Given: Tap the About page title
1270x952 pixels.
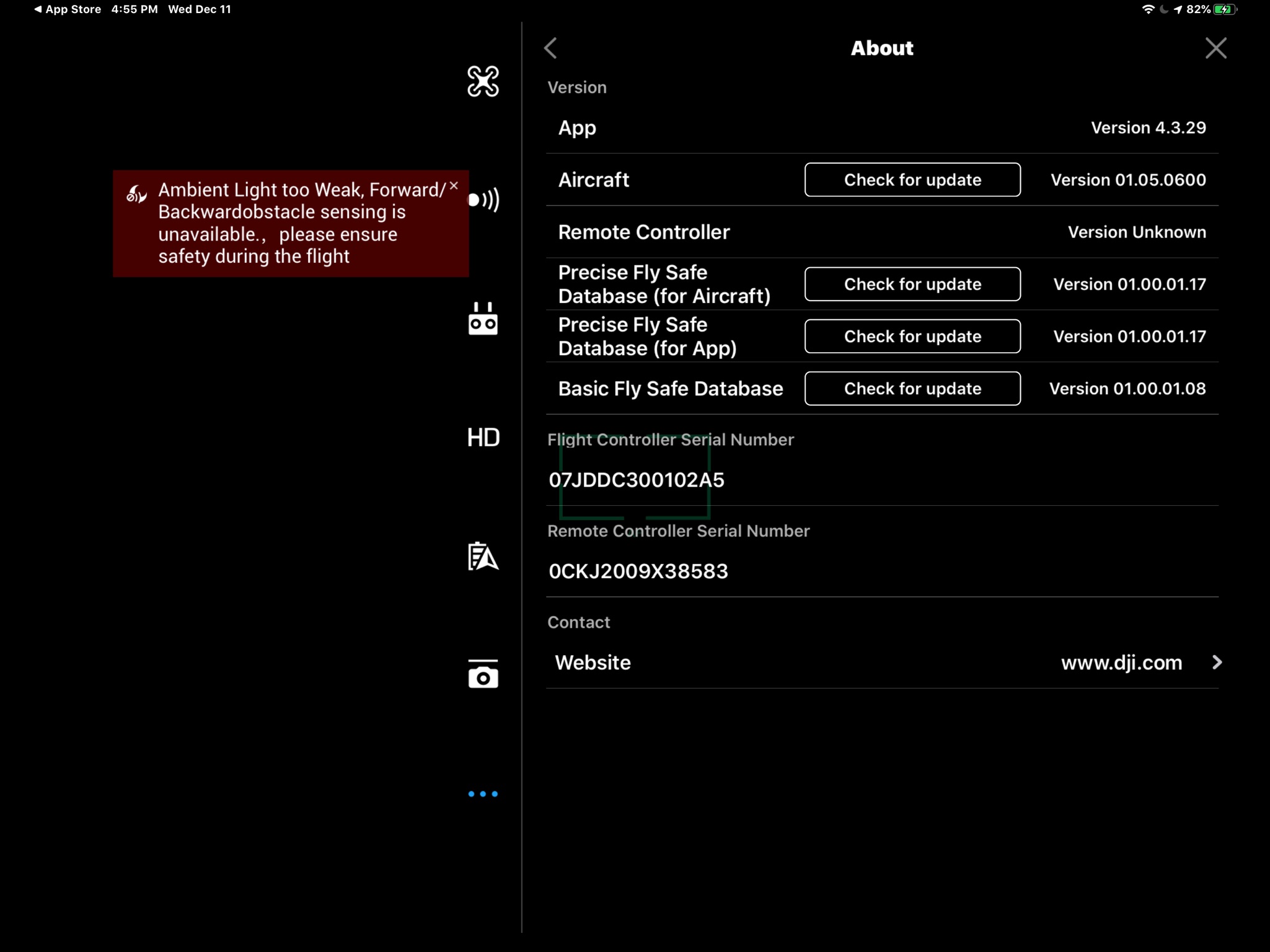Looking at the screenshot, I should point(882,48).
